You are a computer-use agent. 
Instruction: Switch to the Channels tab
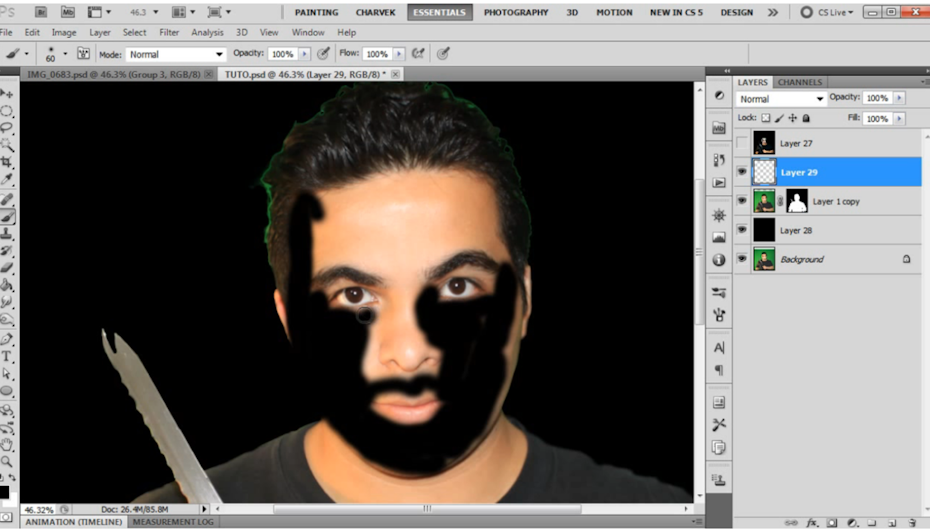[800, 82]
